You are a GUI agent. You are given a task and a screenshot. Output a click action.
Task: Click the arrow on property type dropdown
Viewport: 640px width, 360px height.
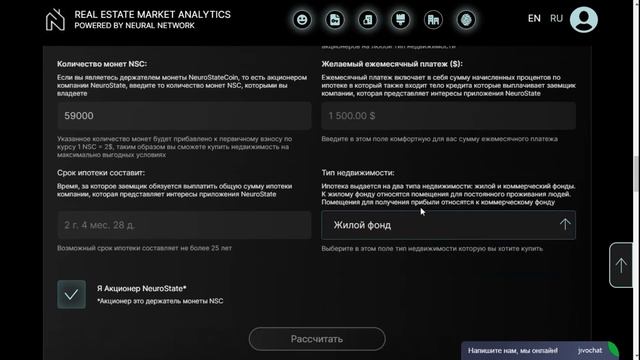pos(565,224)
